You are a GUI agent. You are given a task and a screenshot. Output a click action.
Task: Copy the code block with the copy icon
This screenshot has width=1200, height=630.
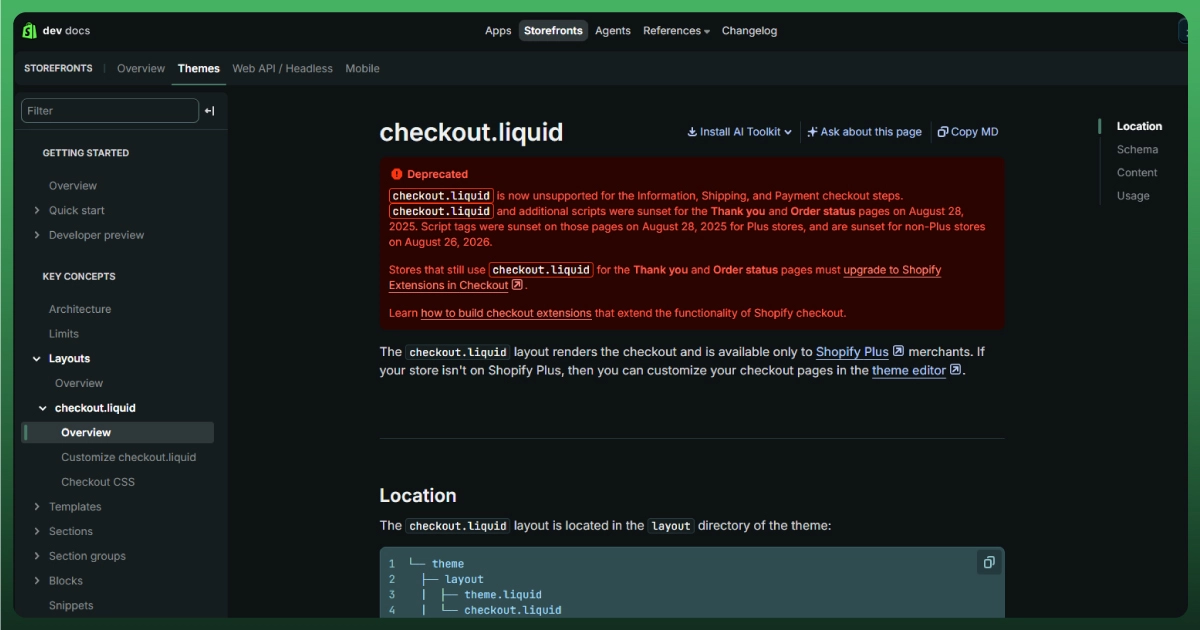(988, 562)
